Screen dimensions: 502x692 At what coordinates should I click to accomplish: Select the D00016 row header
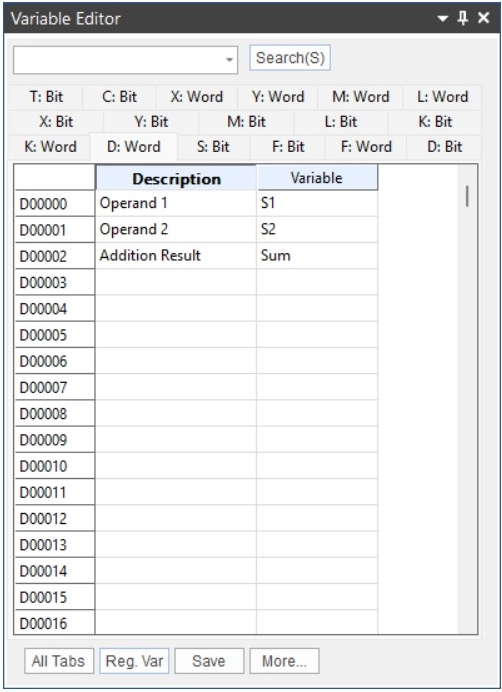tap(55, 622)
